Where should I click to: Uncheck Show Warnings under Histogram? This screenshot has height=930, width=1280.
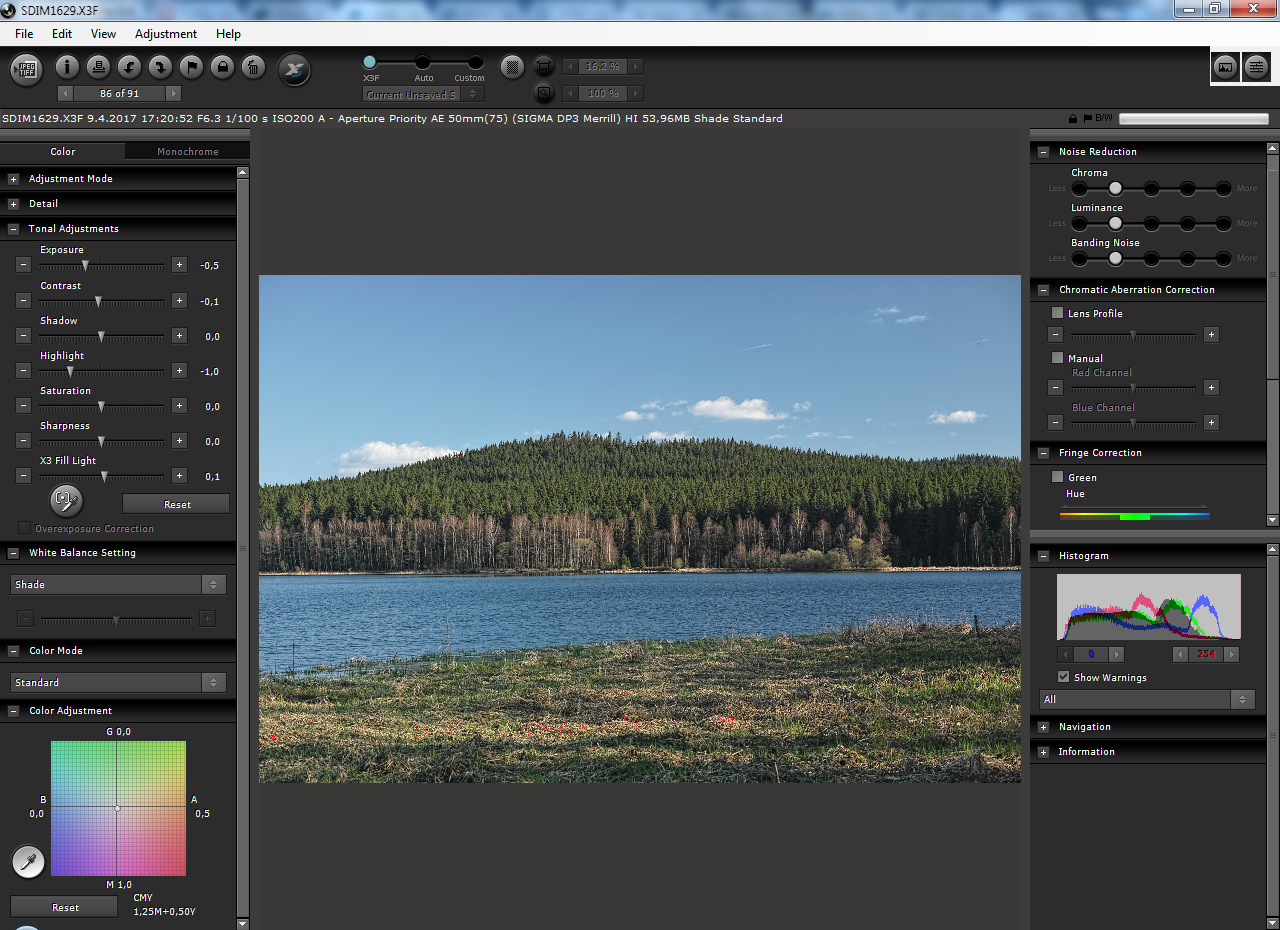[1063, 677]
